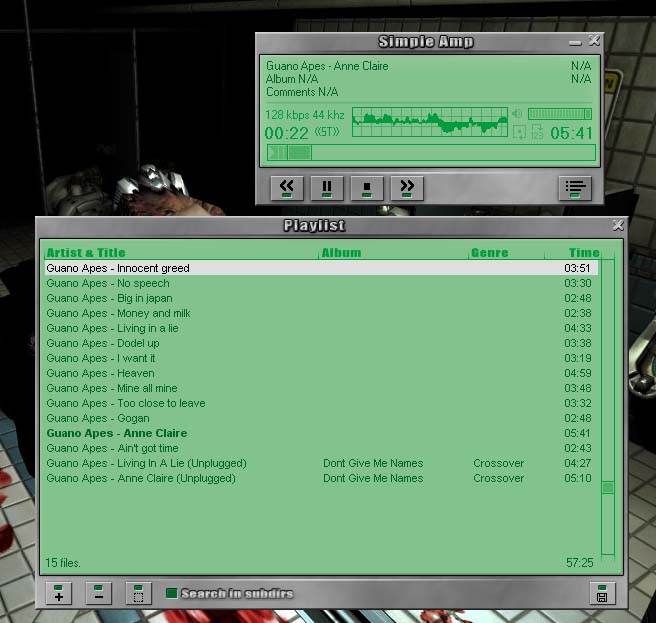Sort playlist by the Album column header
656x623 pixels.
coord(342,253)
